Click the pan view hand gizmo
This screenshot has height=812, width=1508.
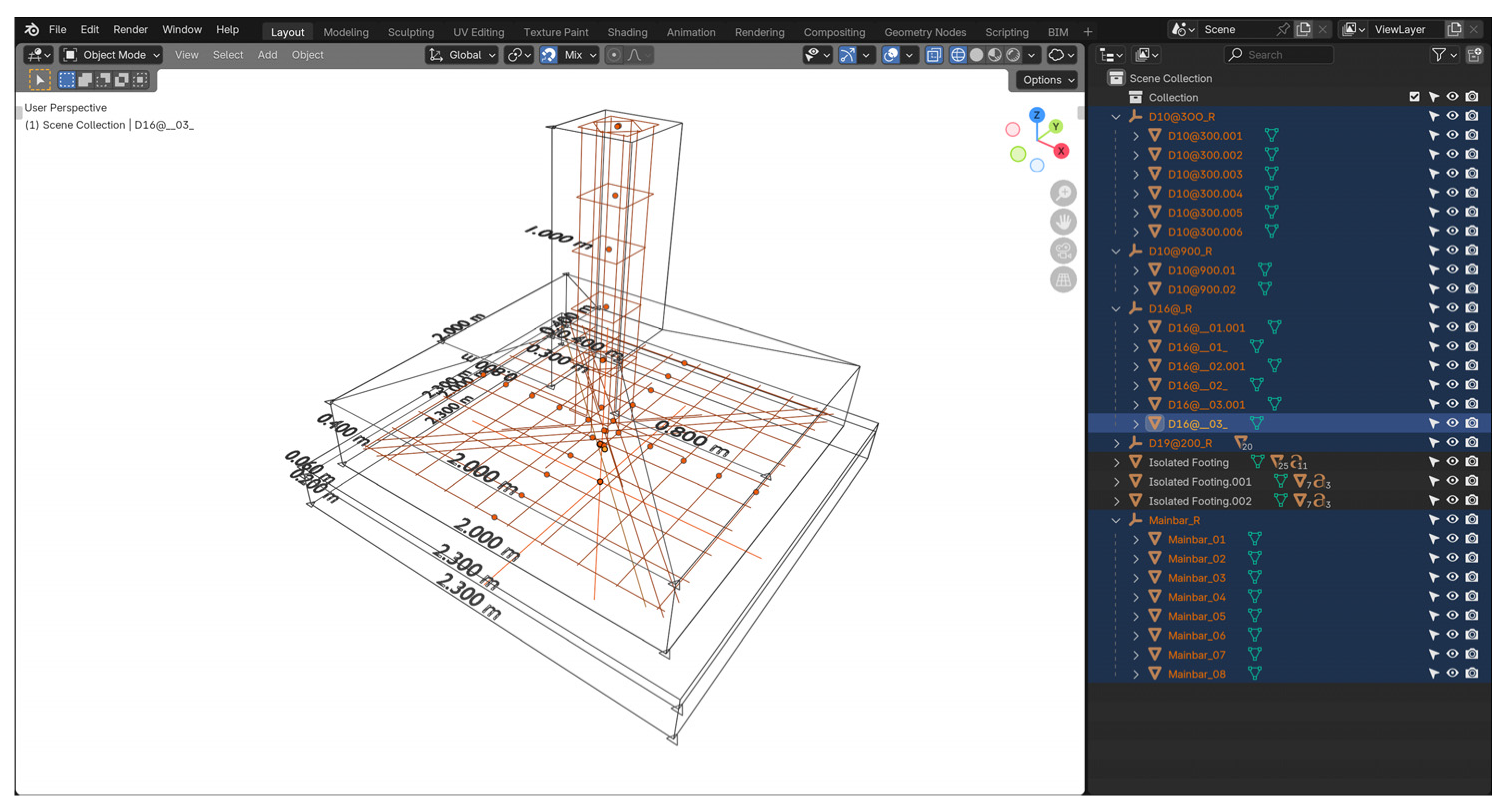pyautogui.click(x=1063, y=222)
